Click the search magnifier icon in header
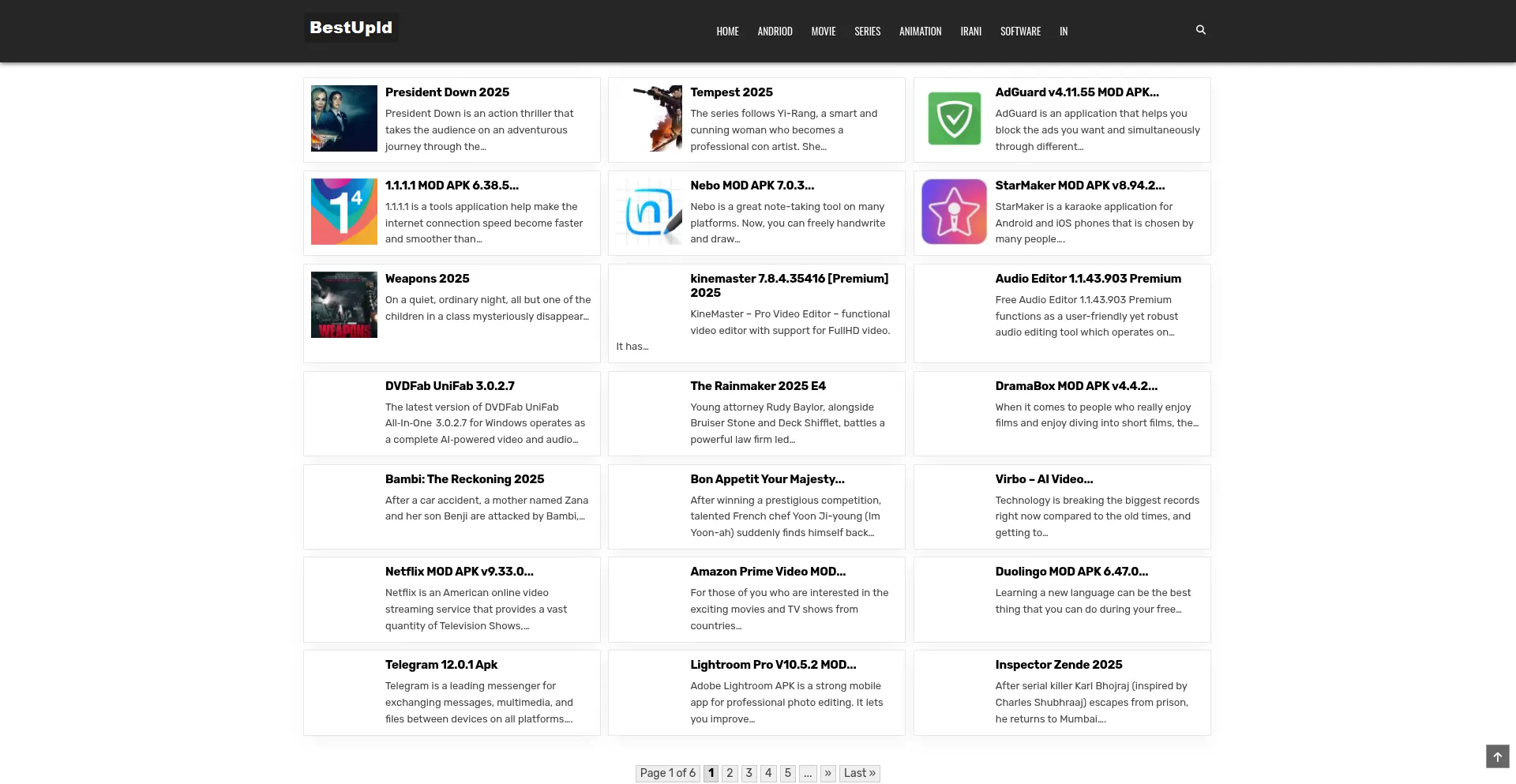The height and width of the screenshot is (784, 1516). 1201,30
